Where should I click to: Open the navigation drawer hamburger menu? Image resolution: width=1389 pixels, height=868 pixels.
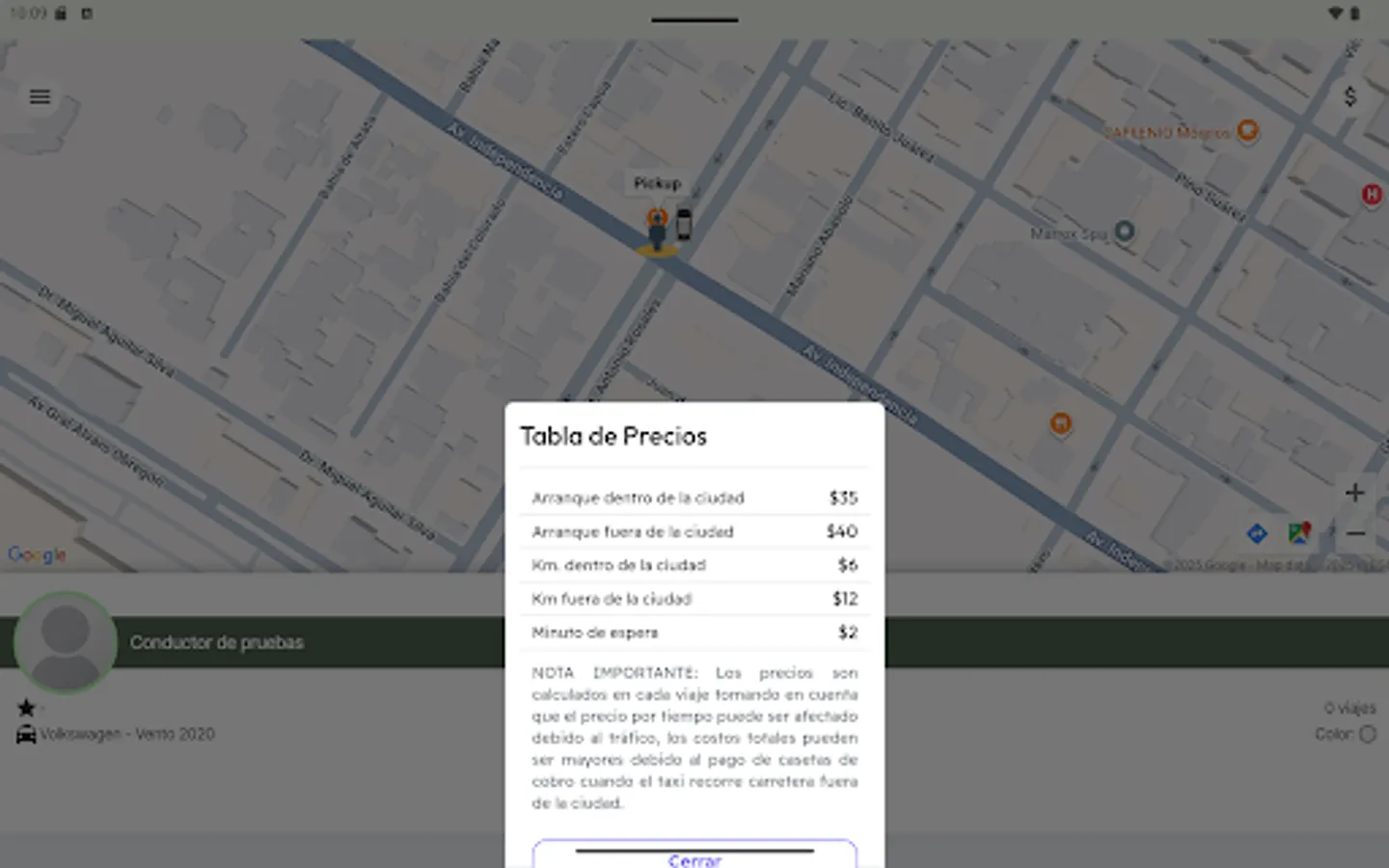click(39, 96)
